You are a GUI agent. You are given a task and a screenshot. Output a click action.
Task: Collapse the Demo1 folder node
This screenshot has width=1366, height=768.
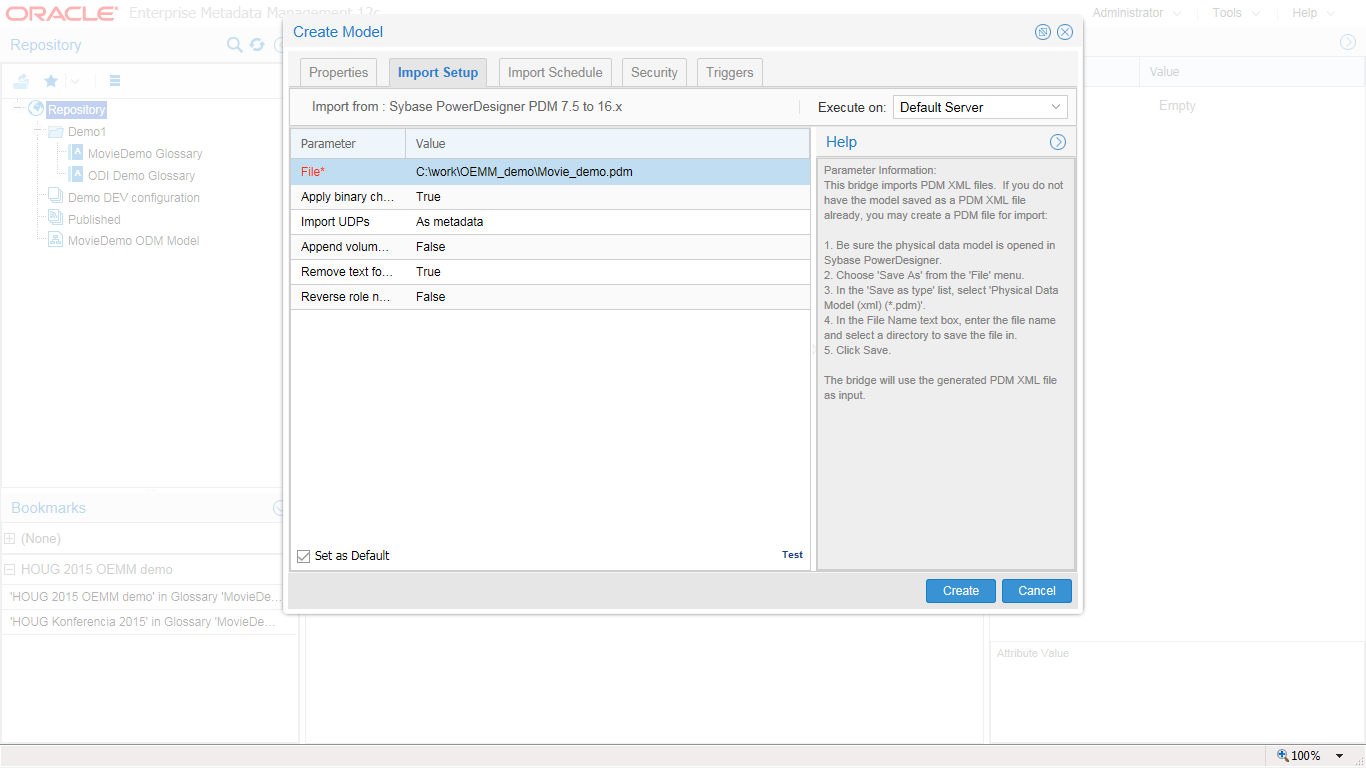(x=38, y=131)
